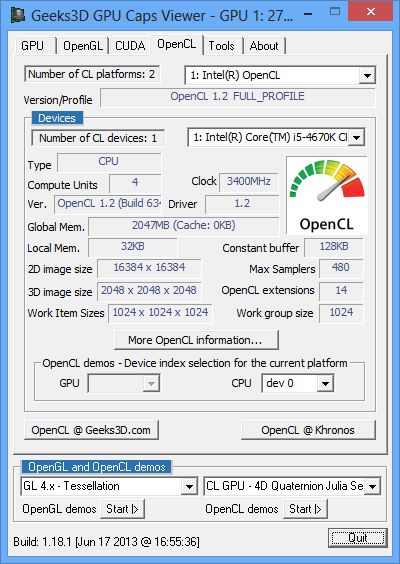Click the Constant buffer label

coord(261,248)
